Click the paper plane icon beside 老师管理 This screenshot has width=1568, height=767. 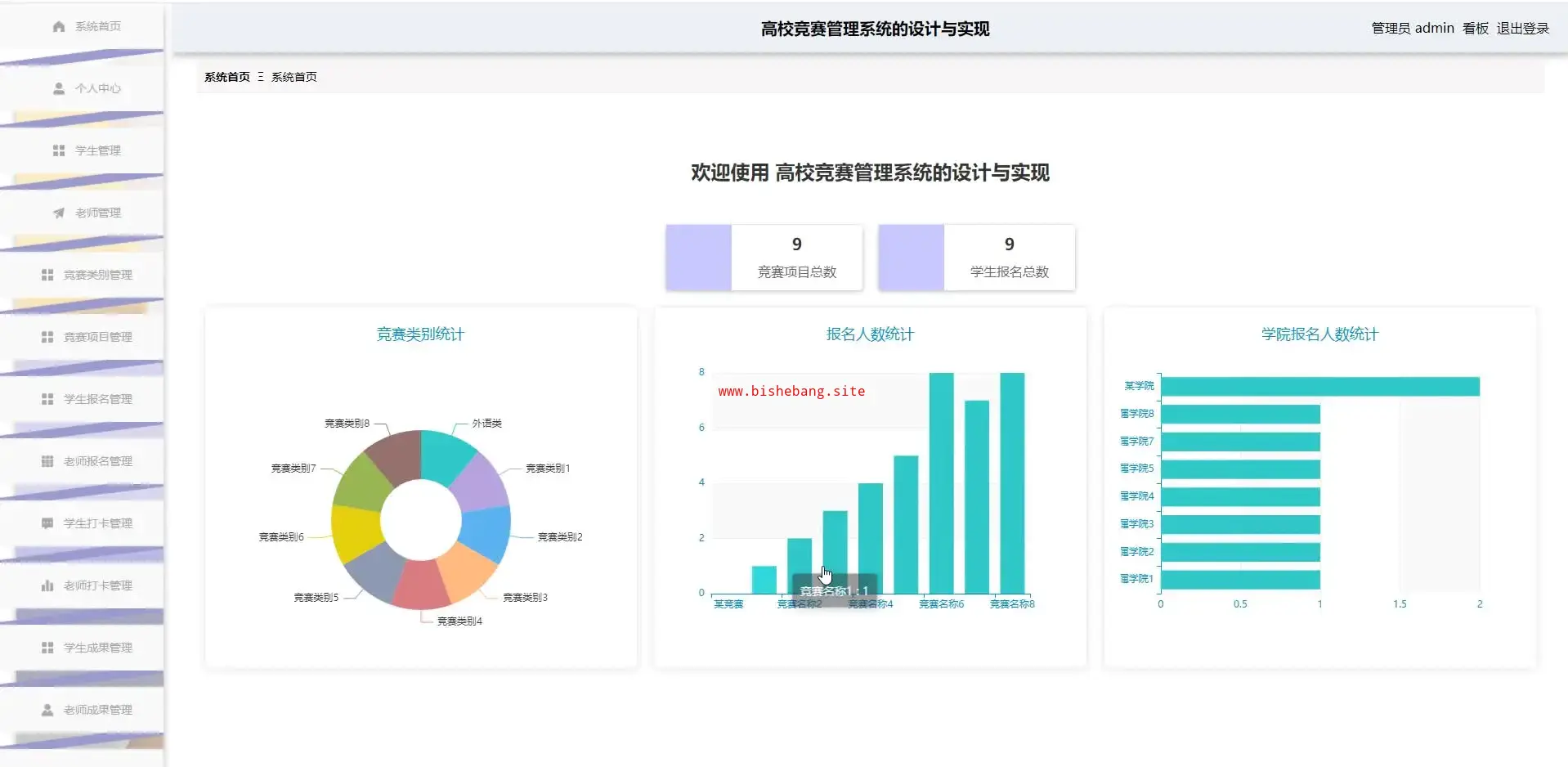pos(59,213)
